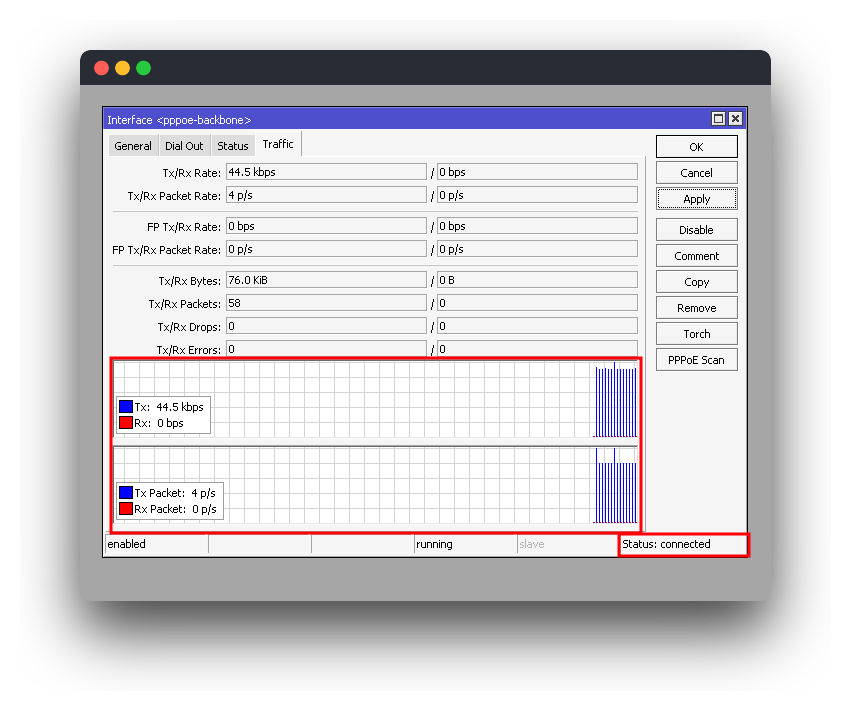Image resolution: width=851 pixels, height=711 pixels.
Task: Switch to the Dial Out tab
Action: 183,145
